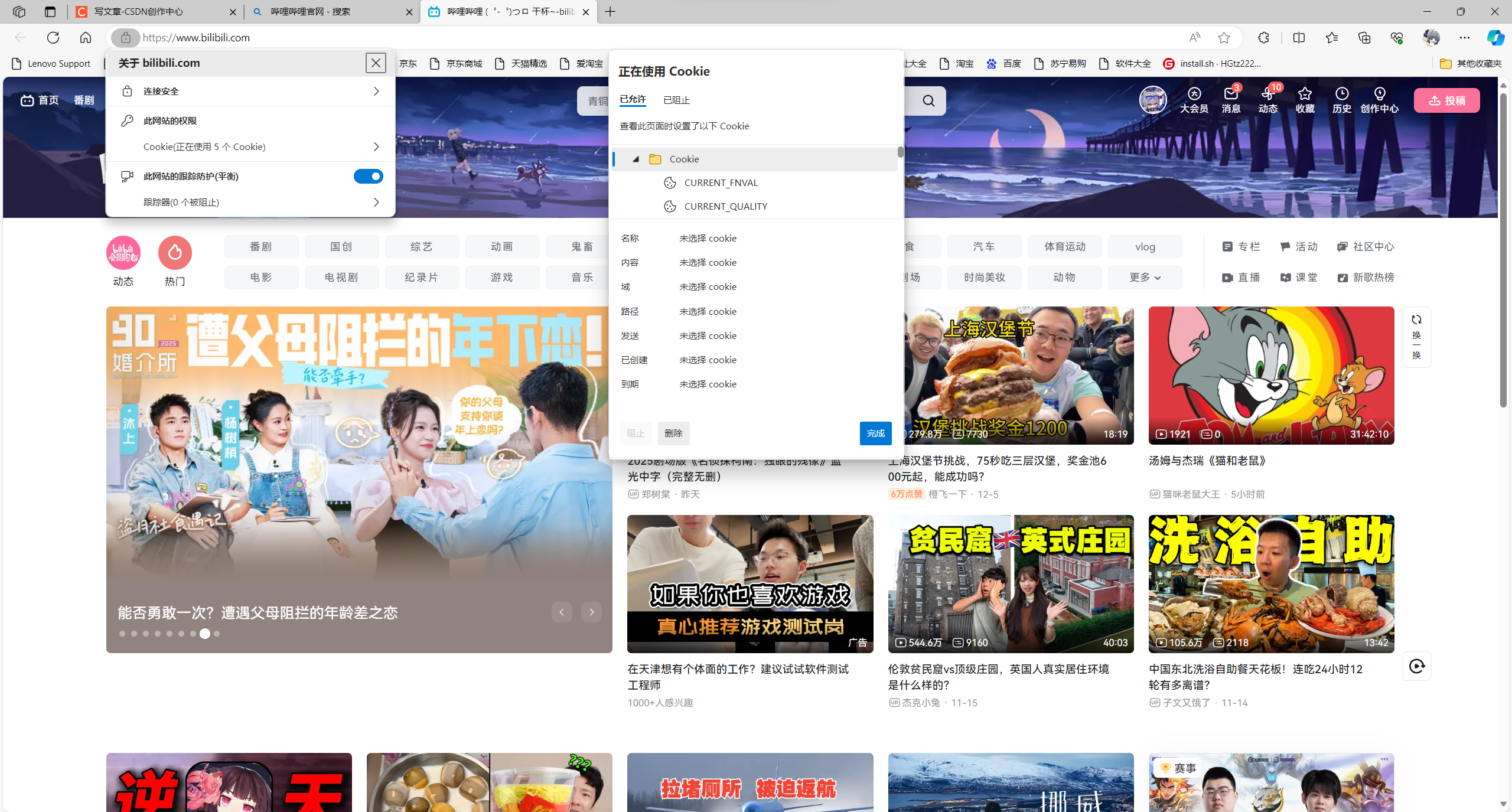Open the 更多 categories dropdown
This screenshot has height=812, width=1512.
(x=1145, y=278)
